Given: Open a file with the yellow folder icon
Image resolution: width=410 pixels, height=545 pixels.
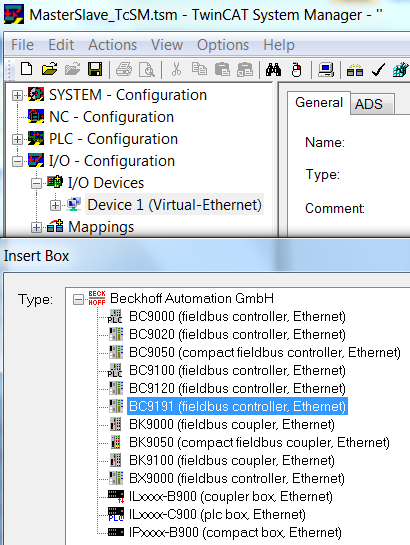Looking at the screenshot, I should pos(49,69).
